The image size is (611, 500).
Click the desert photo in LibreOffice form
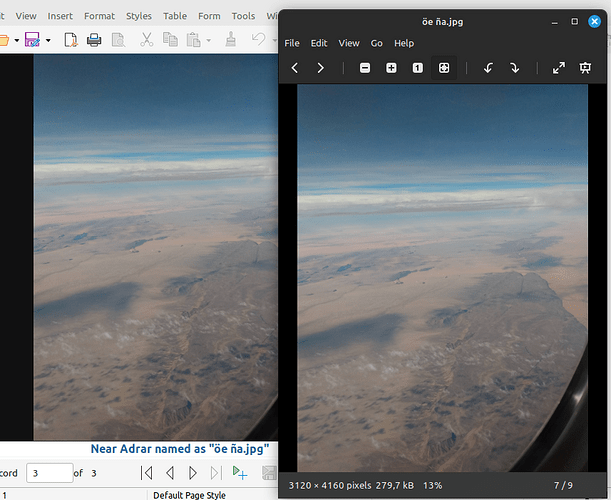click(x=156, y=247)
